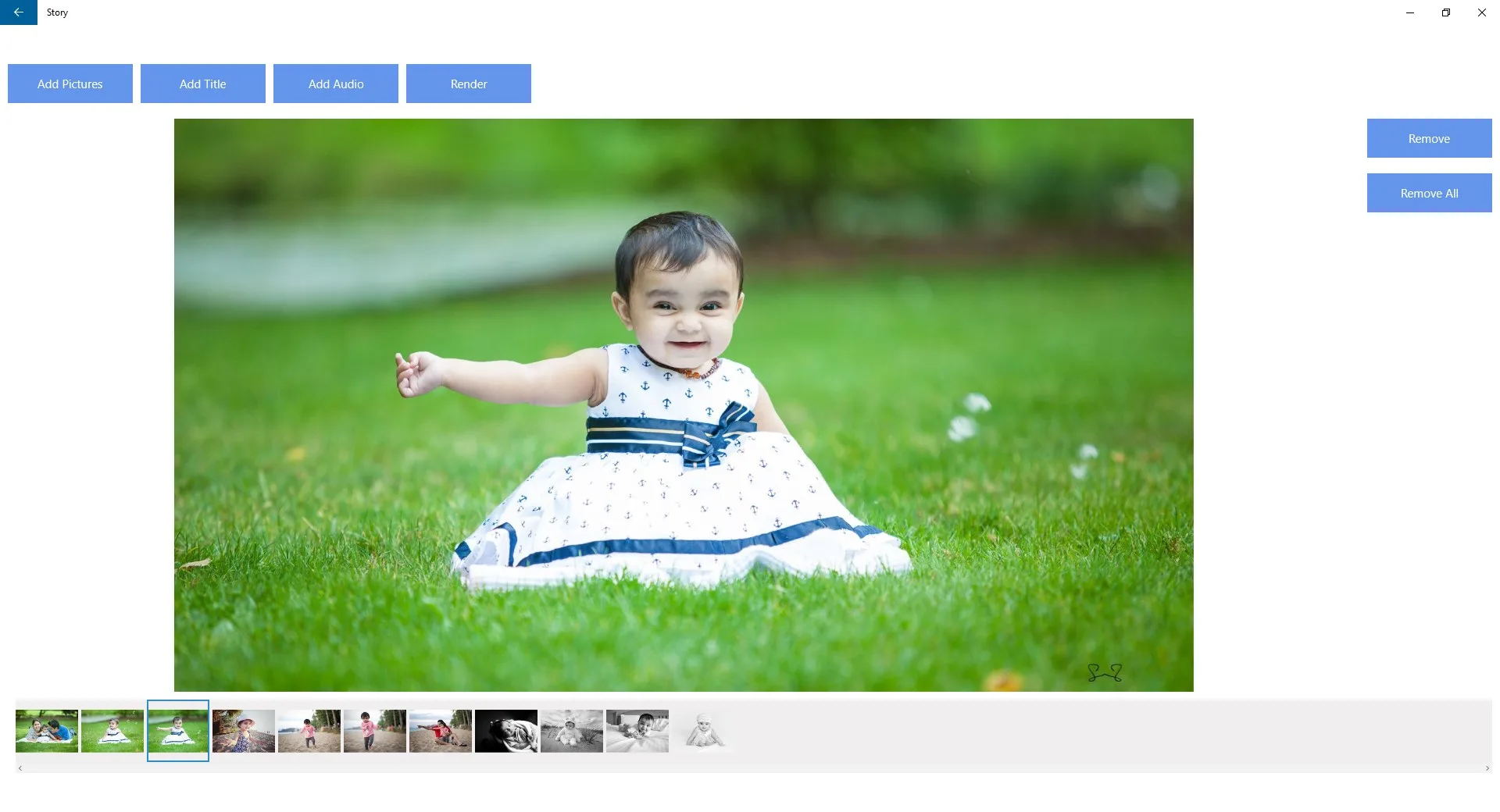Click the large preview image of the baby
1500x812 pixels.
(684, 404)
